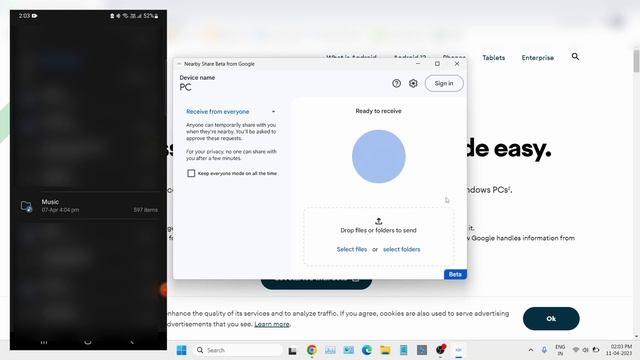Open Wi-Fi network tray icon
The height and width of the screenshot is (360, 640).
click(576, 350)
